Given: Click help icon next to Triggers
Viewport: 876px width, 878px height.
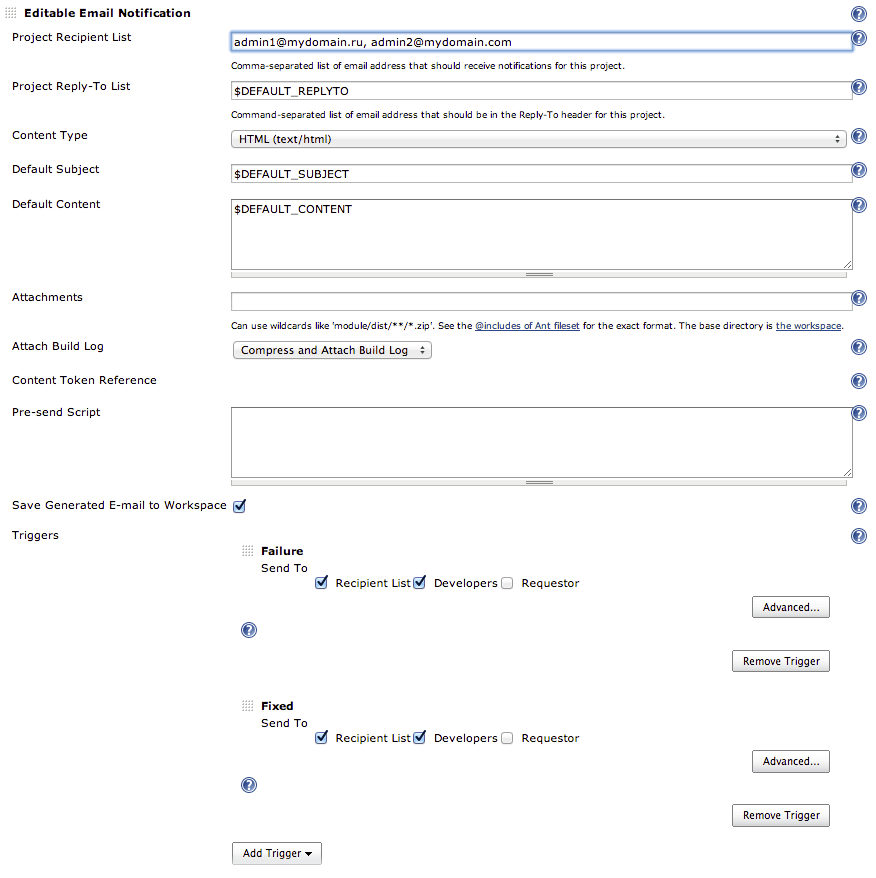Looking at the screenshot, I should pos(858,536).
